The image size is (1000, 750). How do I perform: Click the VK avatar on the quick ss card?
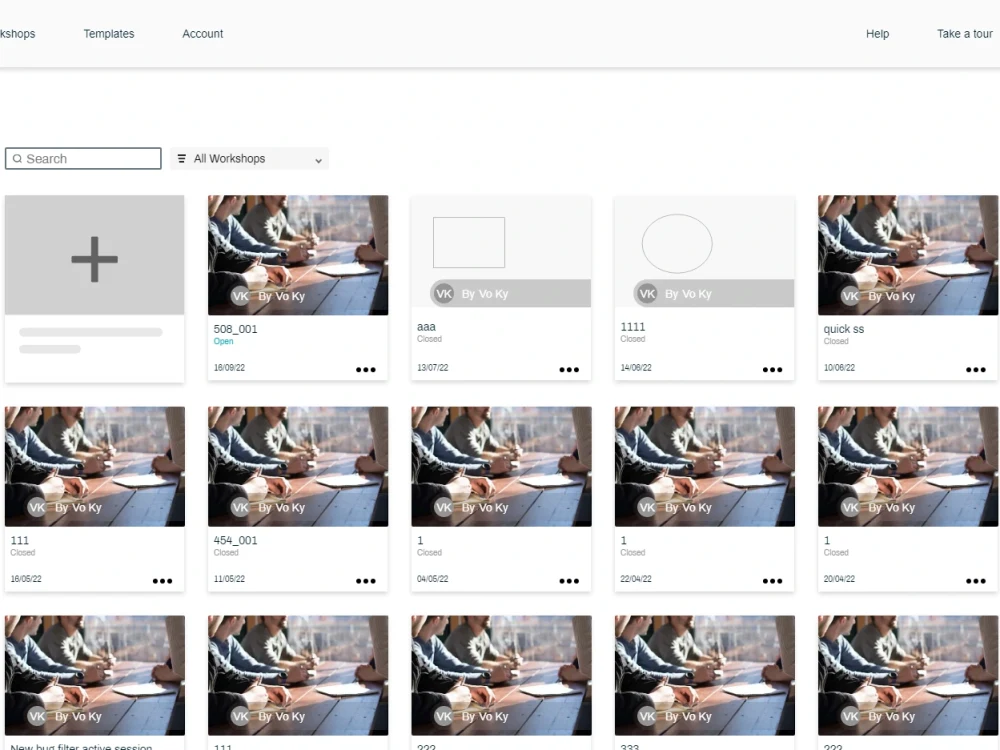(x=850, y=296)
